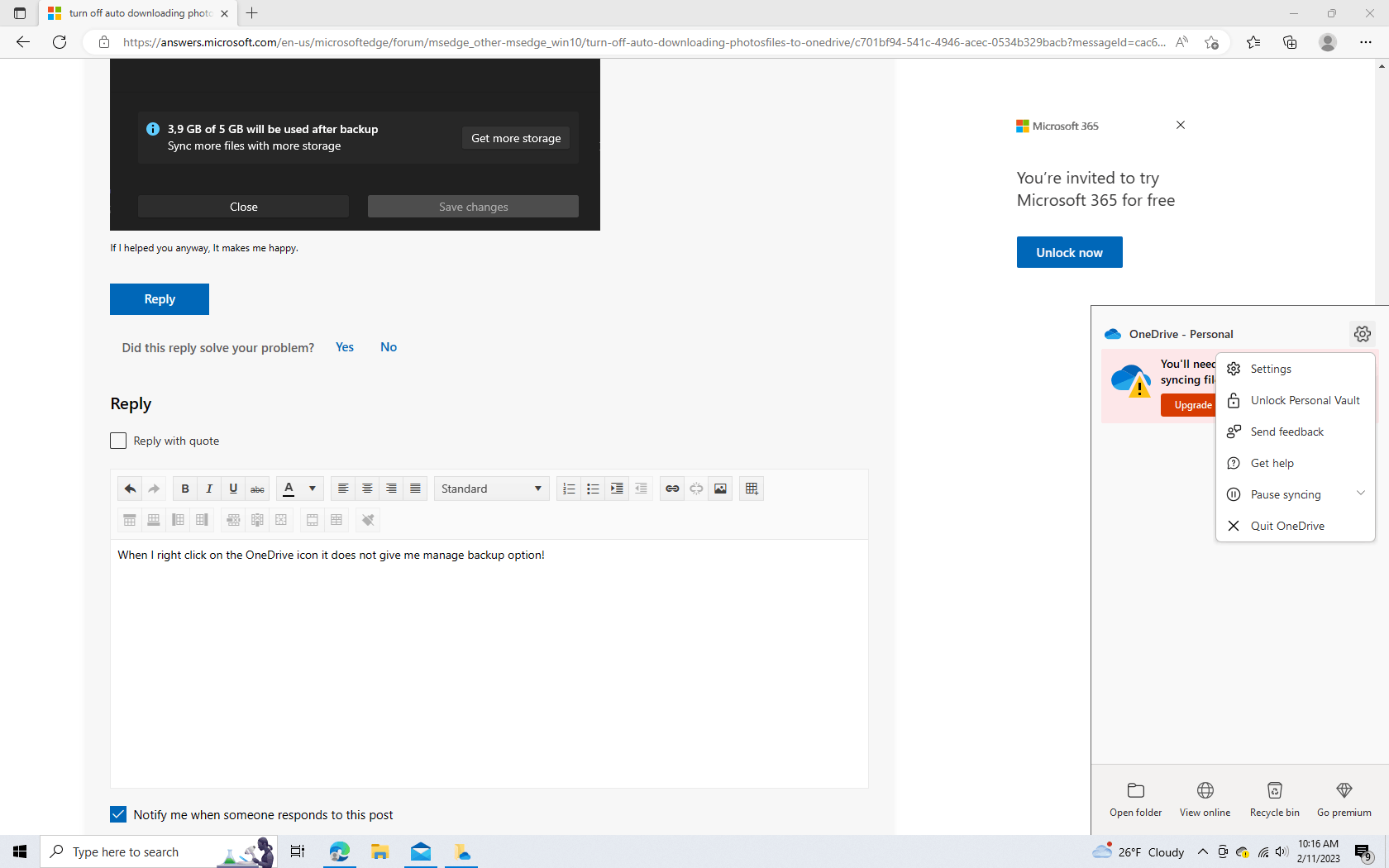Undo last edit in reply editor
Image resolution: width=1389 pixels, height=868 pixels.
130,489
